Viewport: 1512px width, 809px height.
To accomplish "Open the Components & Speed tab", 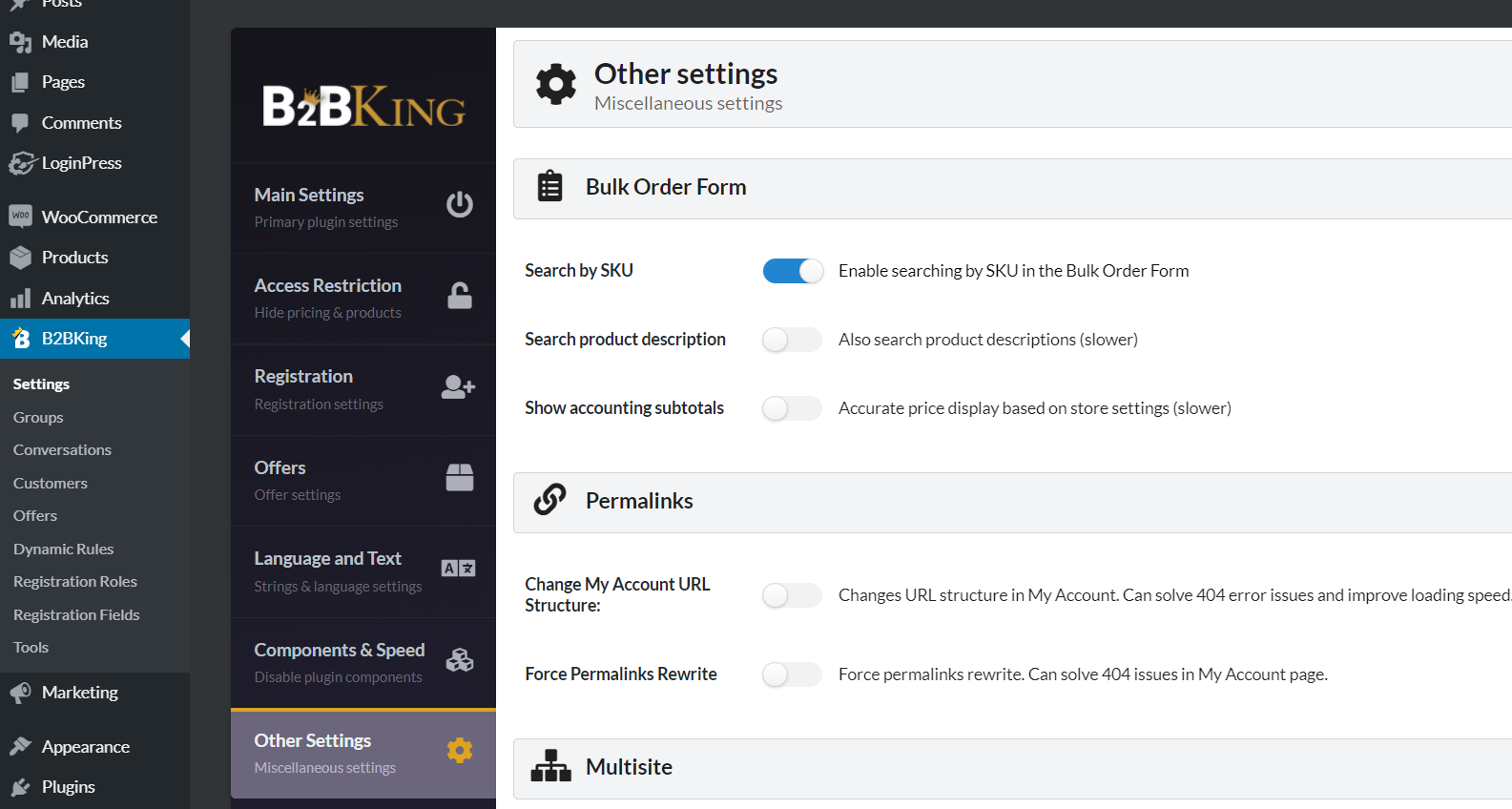I will pyautogui.click(x=363, y=663).
